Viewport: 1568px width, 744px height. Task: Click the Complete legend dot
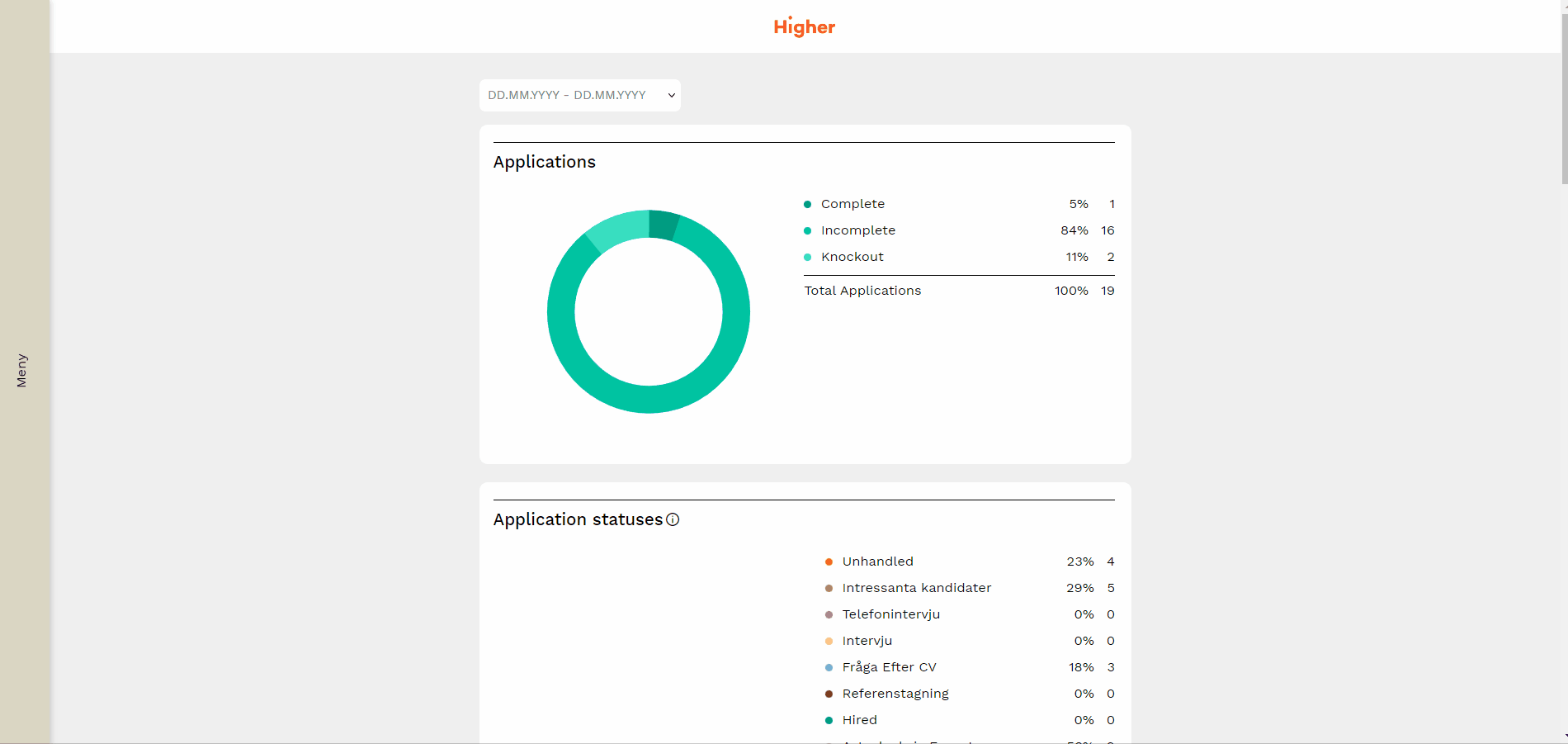[807, 204]
